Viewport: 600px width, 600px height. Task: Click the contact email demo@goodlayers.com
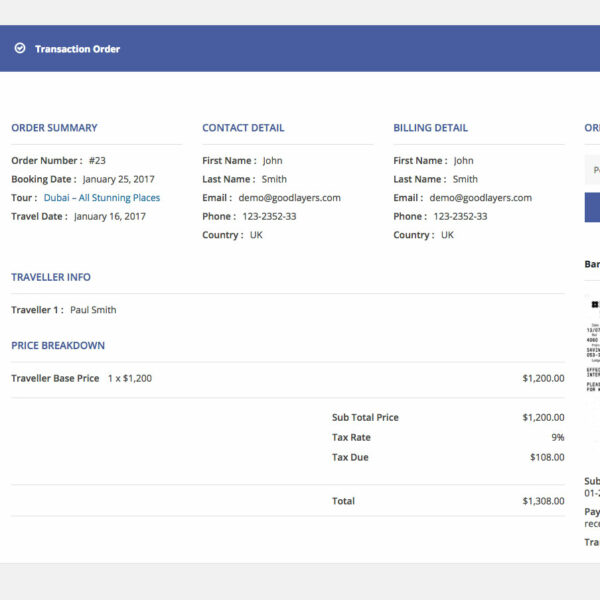(x=289, y=198)
